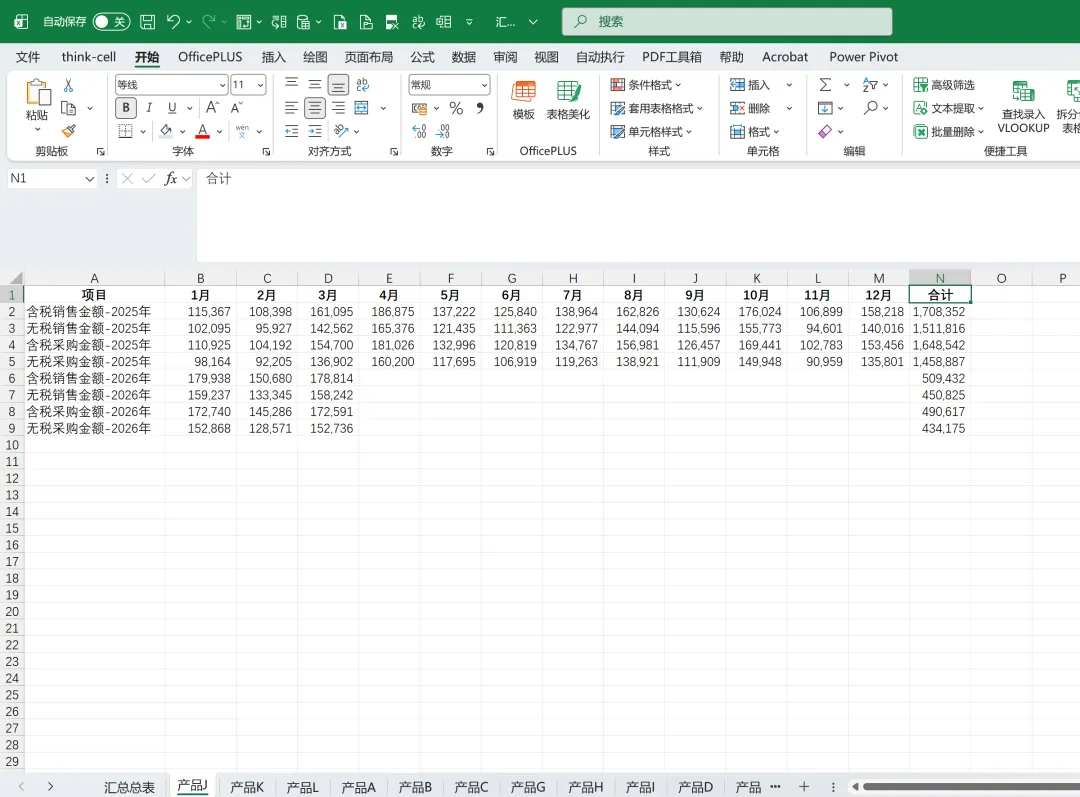Click the percent style icon

456,108
